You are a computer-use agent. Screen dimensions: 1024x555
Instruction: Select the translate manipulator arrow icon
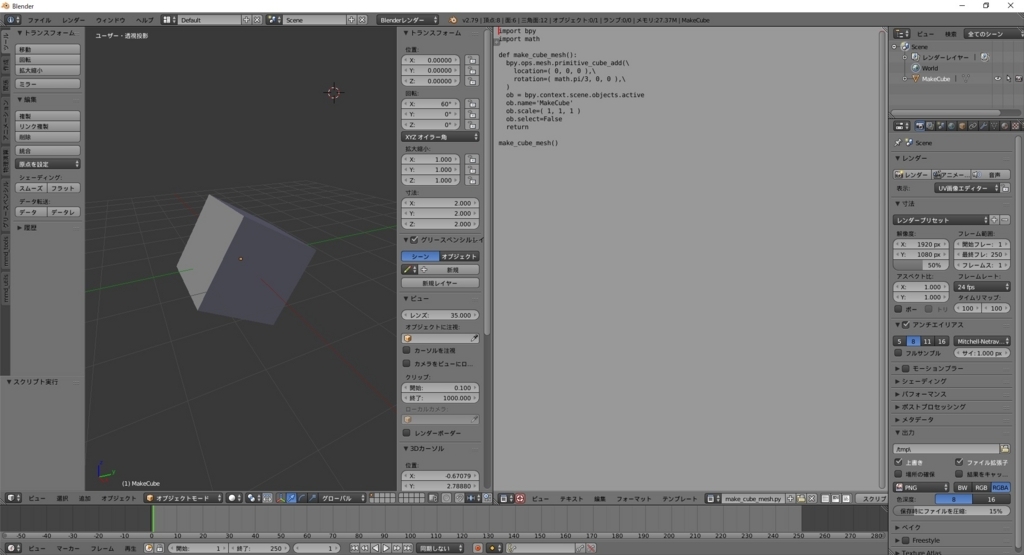(291, 498)
